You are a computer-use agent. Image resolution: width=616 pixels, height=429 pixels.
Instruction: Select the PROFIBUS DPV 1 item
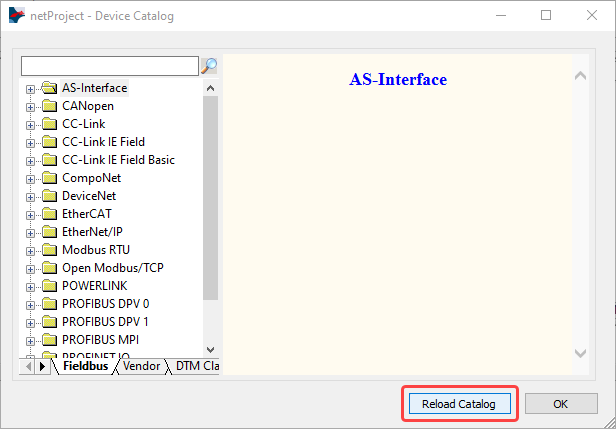click(x=105, y=322)
